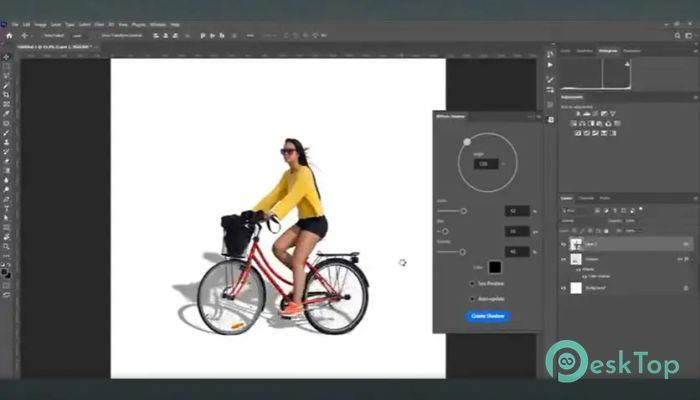700x400 pixels.
Task: Hide Layer 1 using its eye icon
Action: click(563, 244)
